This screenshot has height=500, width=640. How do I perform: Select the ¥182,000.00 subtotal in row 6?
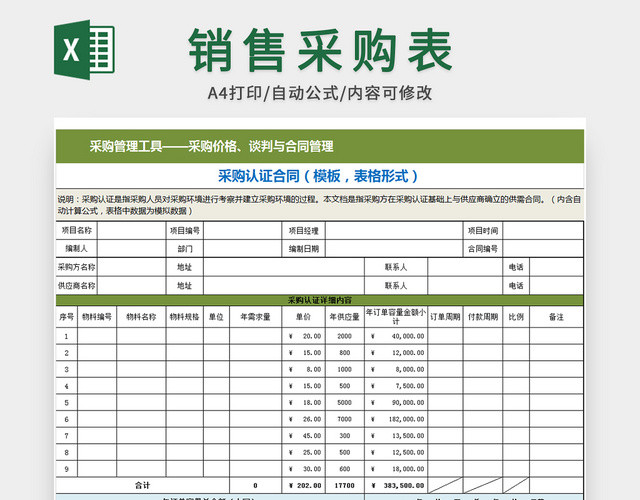click(396, 419)
